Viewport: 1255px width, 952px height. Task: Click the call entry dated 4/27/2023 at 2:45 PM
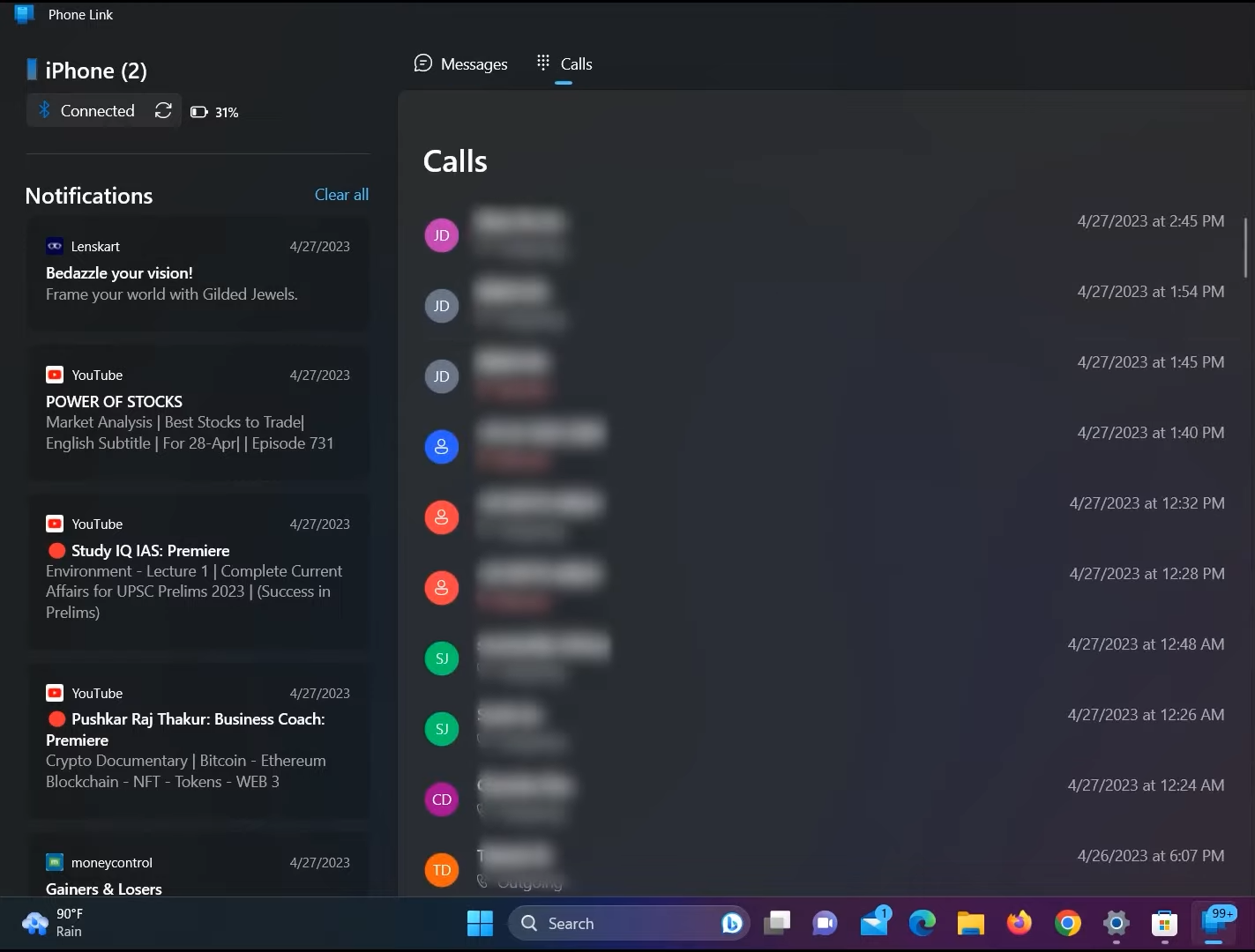pos(825,235)
